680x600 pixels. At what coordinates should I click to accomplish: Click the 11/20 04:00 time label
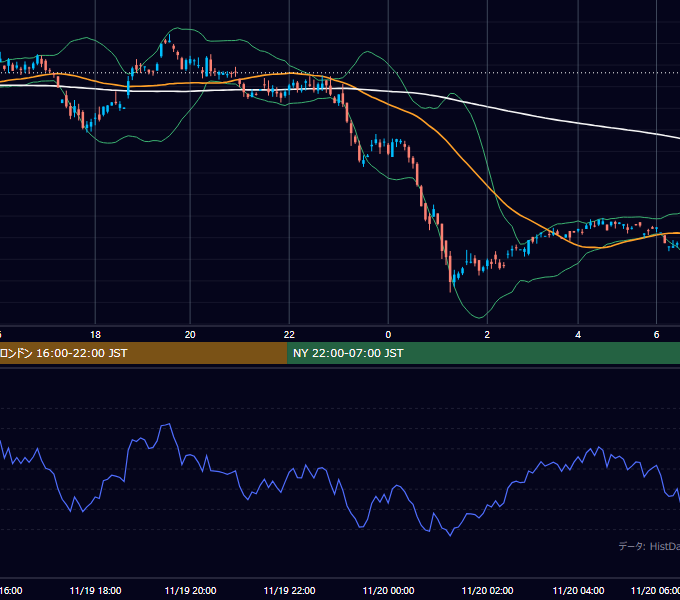click(x=578, y=591)
